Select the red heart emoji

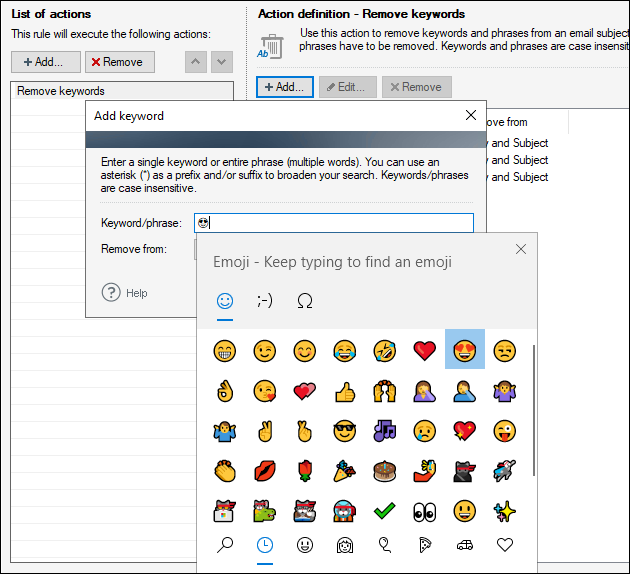tap(424, 350)
